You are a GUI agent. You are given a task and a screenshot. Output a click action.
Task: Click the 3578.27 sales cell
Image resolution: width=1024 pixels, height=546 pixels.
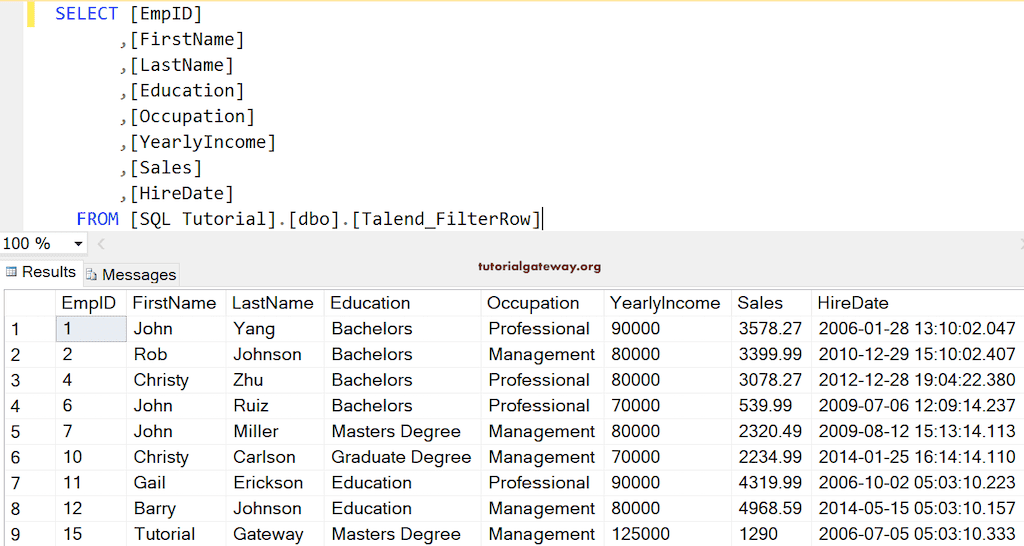coord(771,329)
